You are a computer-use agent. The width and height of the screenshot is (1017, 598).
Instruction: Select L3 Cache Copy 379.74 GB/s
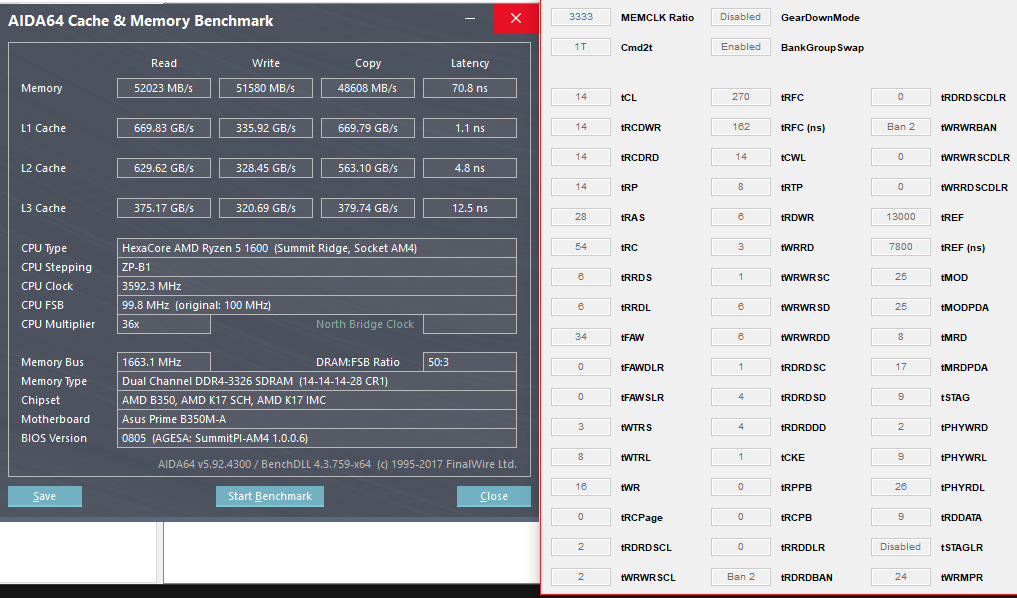(x=368, y=208)
